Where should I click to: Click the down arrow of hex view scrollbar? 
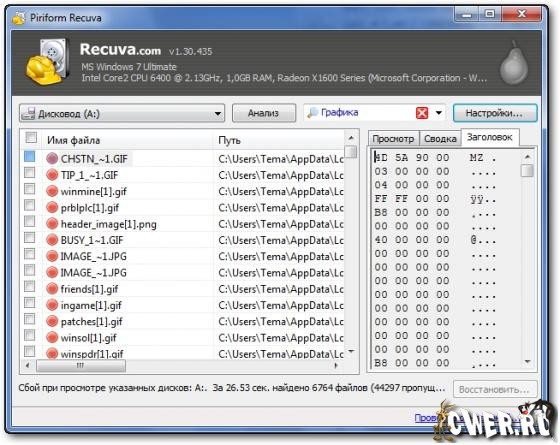click(528, 362)
